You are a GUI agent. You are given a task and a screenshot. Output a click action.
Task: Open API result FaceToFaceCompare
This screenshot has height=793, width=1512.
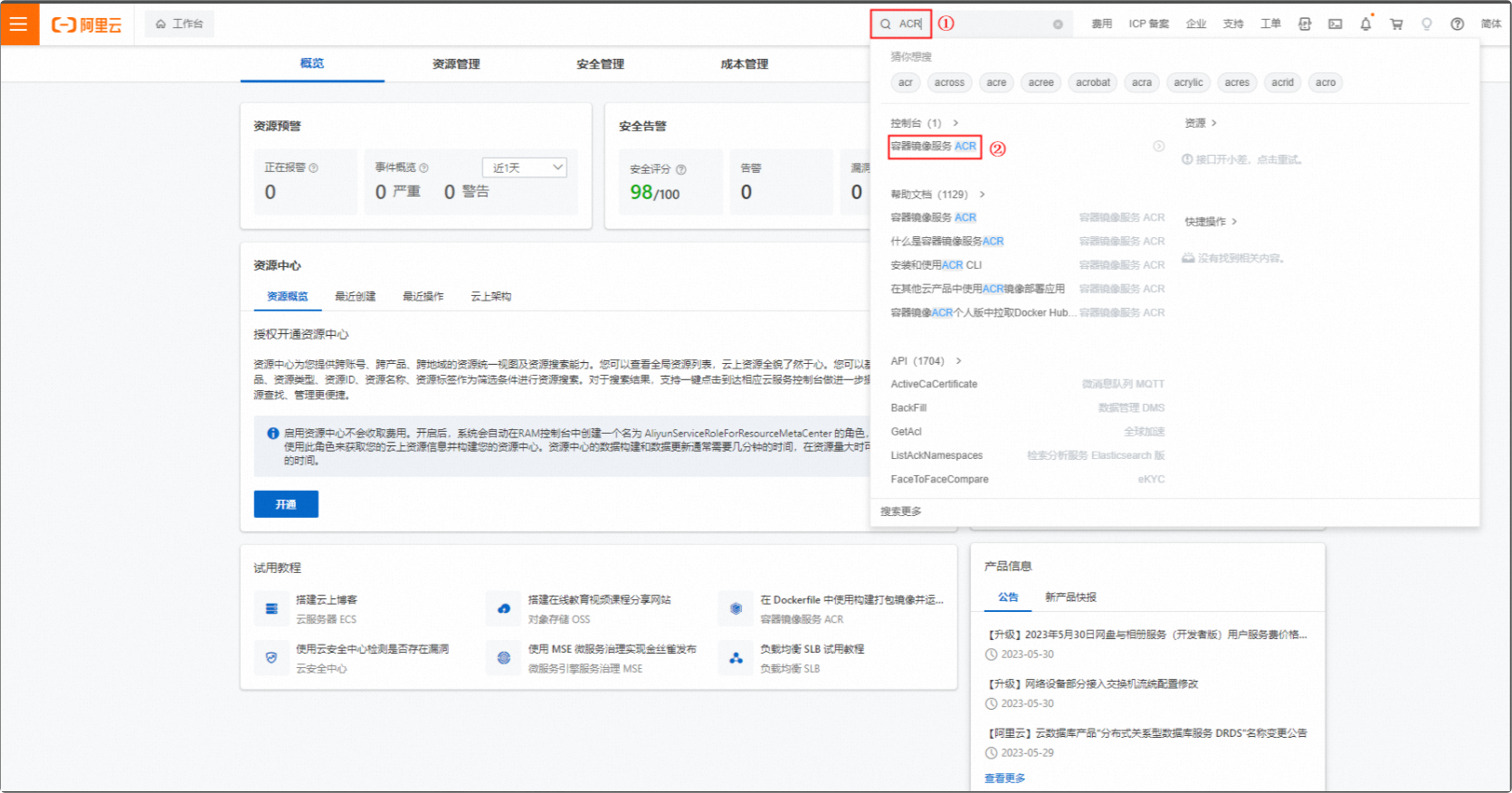939,480
